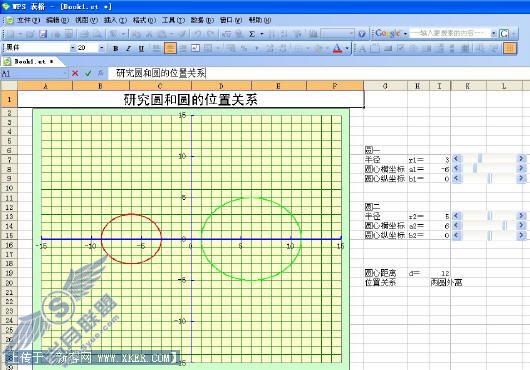Switch to the Book1.et document tab
The image size is (530, 370).
(31, 61)
